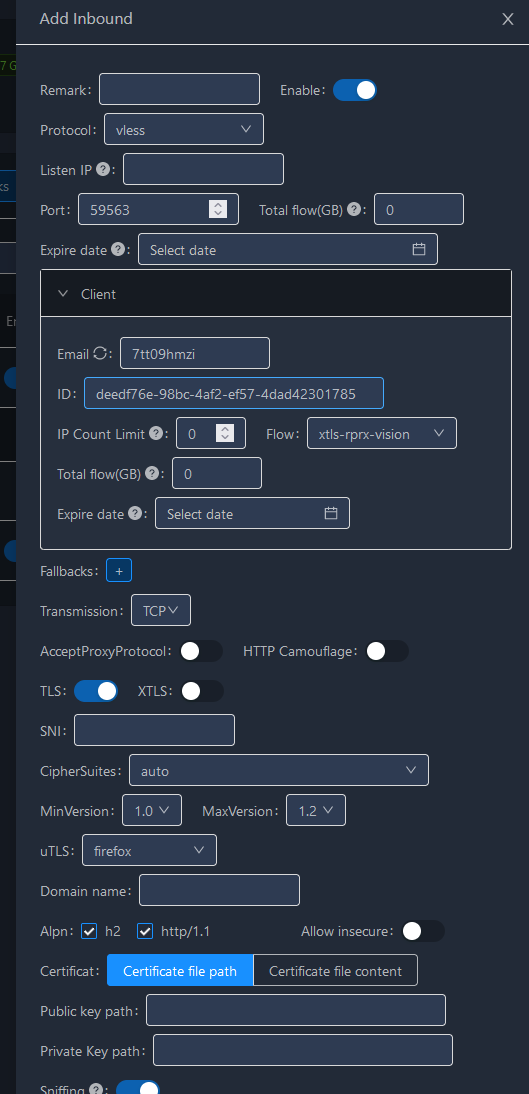Image resolution: width=529 pixels, height=1094 pixels.
Task: Show the Total flow(GB) help tooltip icon beside Port
Action: point(354,209)
